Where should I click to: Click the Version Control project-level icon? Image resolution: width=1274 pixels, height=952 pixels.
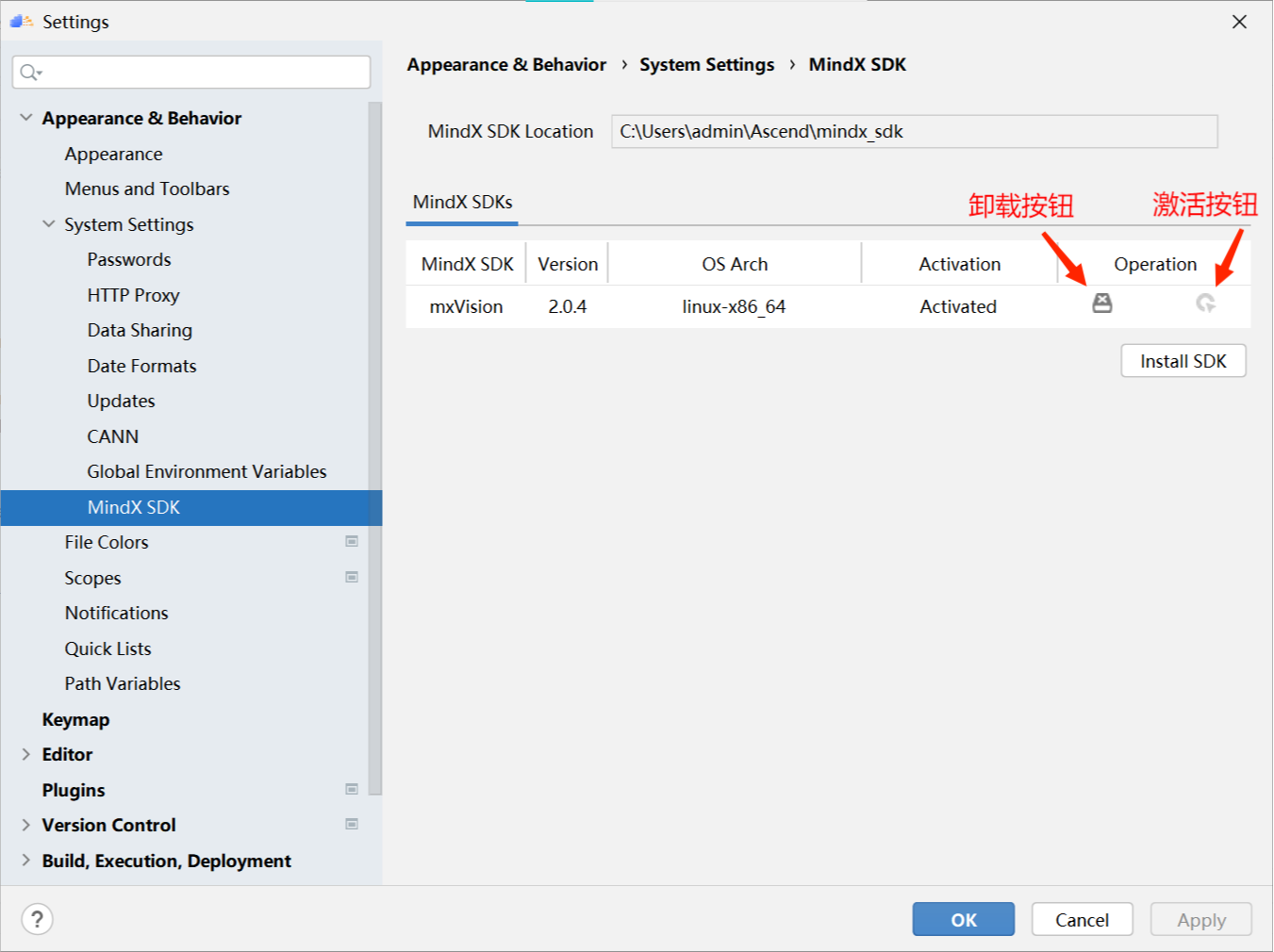[352, 825]
